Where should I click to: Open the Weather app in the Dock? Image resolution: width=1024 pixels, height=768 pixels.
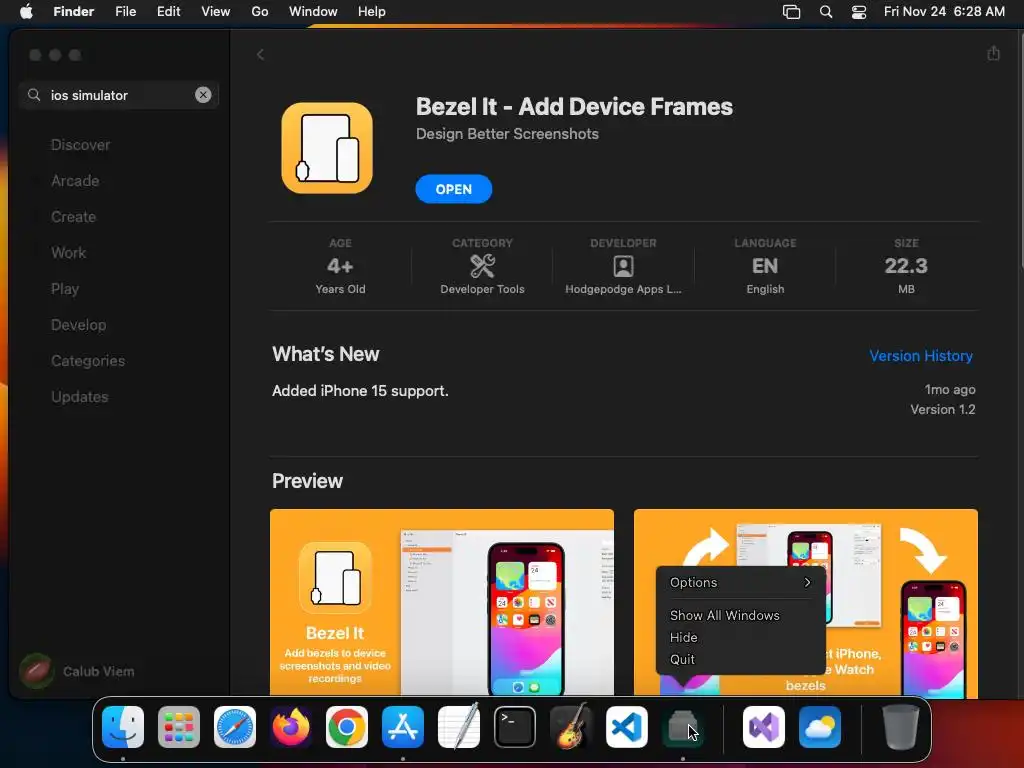(x=820, y=727)
